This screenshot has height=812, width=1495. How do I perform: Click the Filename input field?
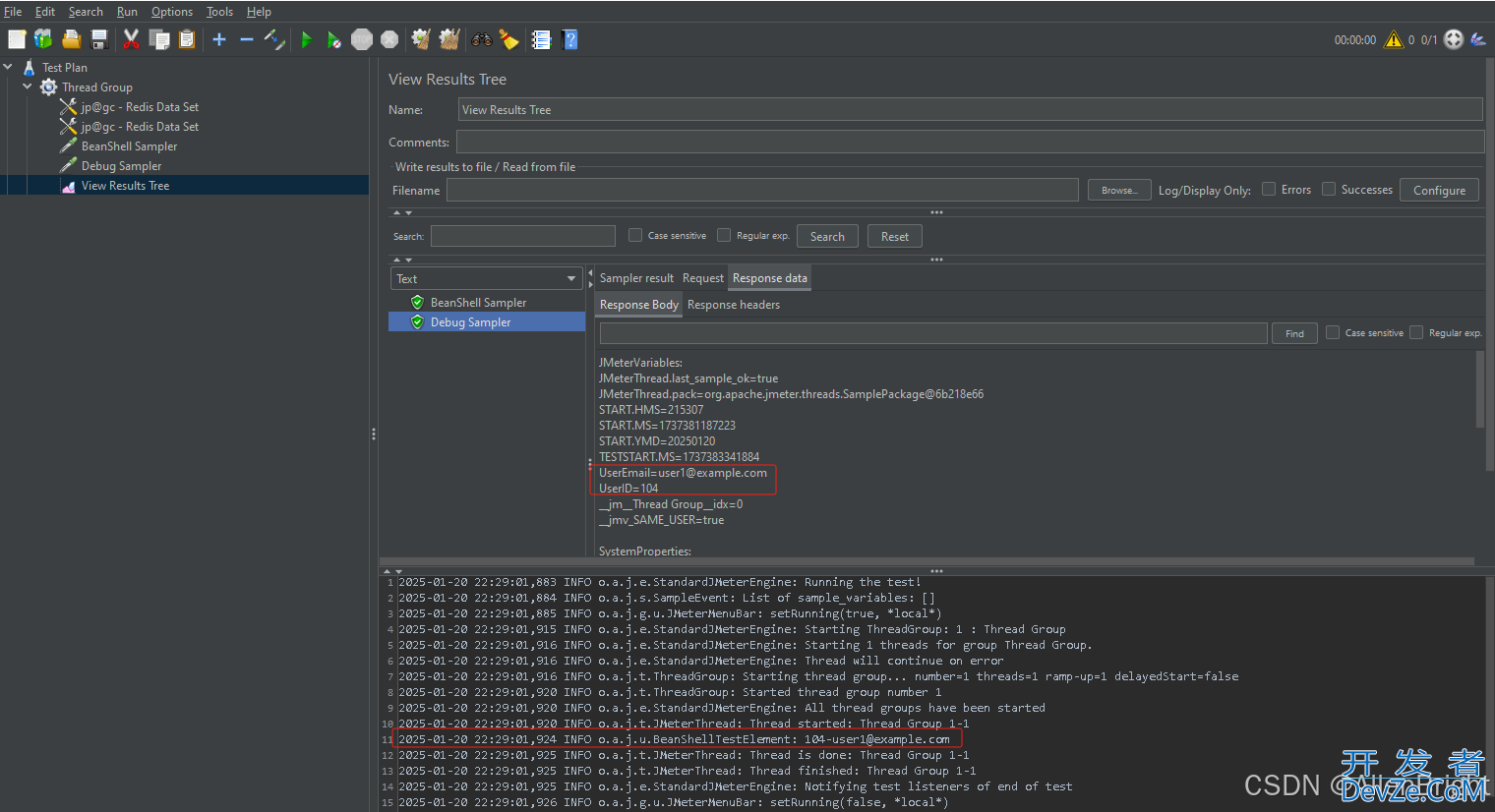point(762,190)
